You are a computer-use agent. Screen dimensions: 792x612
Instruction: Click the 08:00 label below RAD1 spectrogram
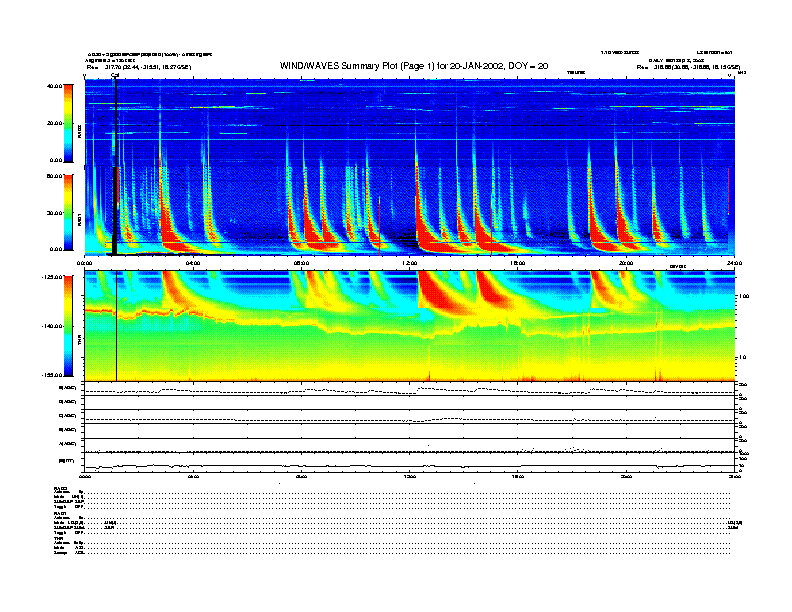click(301, 263)
